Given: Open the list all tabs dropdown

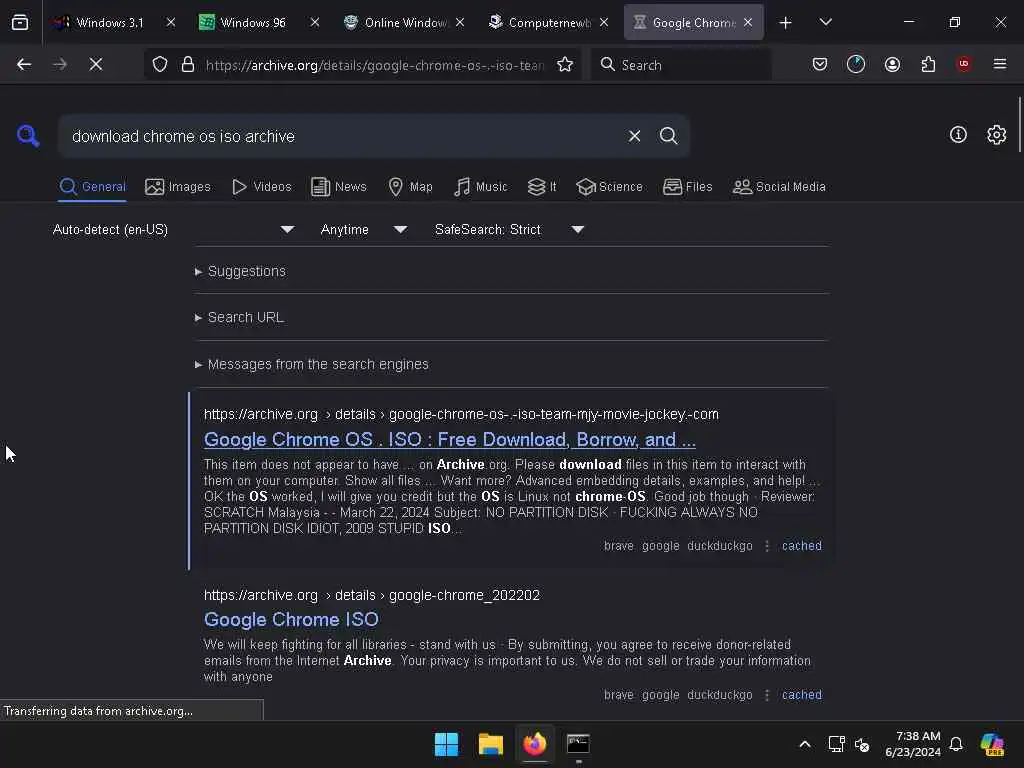Looking at the screenshot, I should point(825,23).
